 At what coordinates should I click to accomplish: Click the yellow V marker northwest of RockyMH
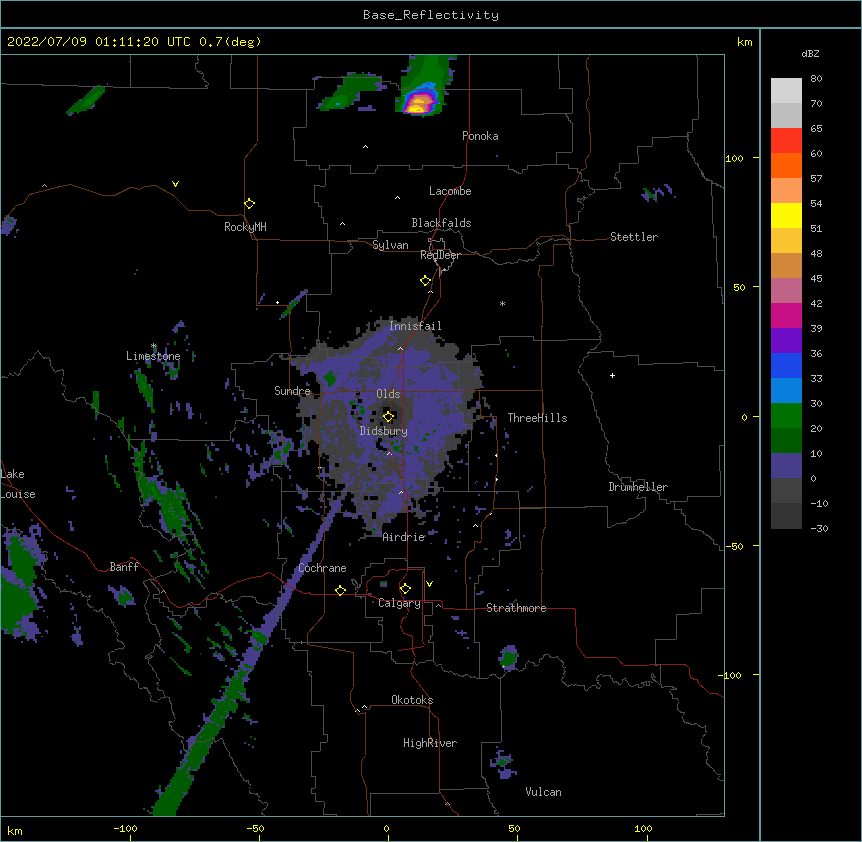175,184
